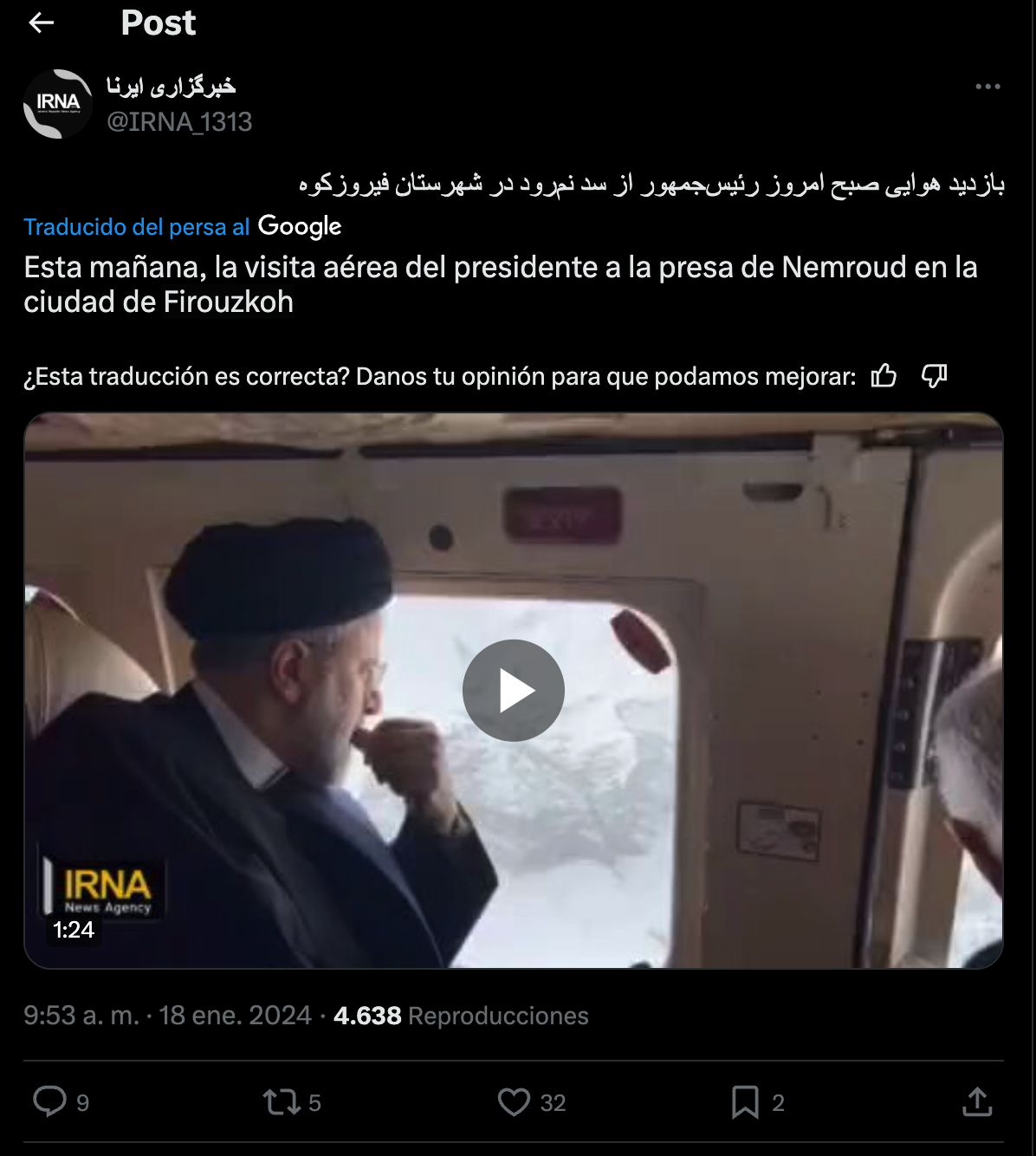Open the @IRNA_1313 profile handle
The image size is (1036, 1156).
pyautogui.click(x=179, y=122)
